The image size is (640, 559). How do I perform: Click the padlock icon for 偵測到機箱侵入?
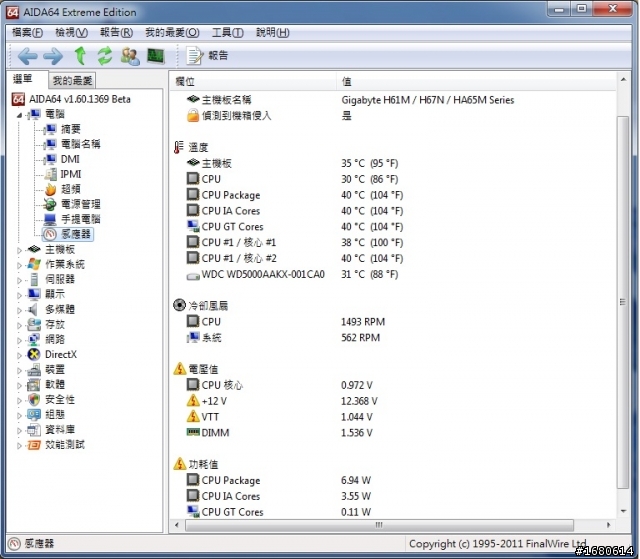(x=193, y=115)
